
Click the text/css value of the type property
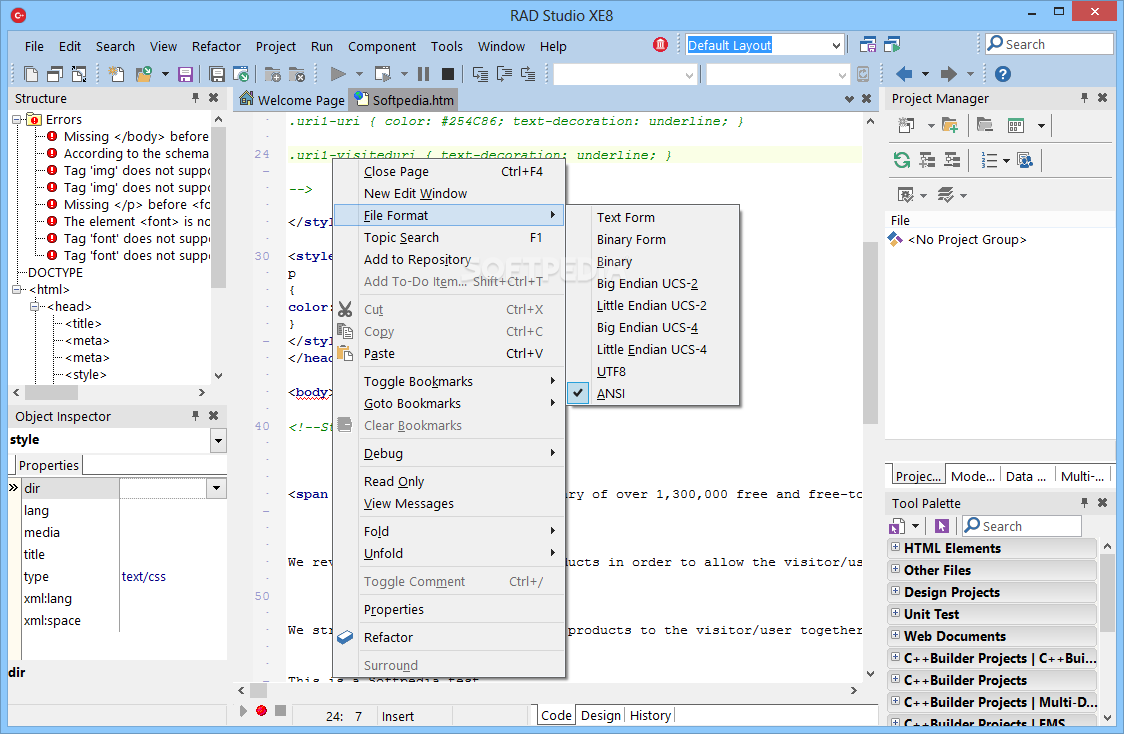coord(143,576)
